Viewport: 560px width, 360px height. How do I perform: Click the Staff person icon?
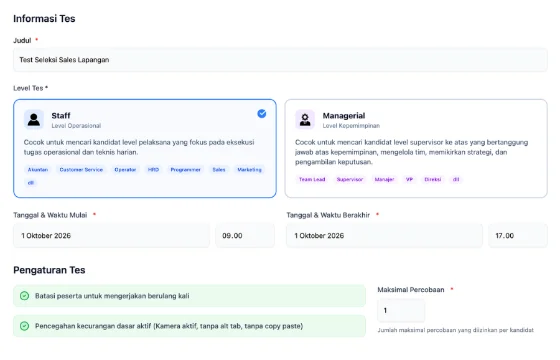[34, 119]
